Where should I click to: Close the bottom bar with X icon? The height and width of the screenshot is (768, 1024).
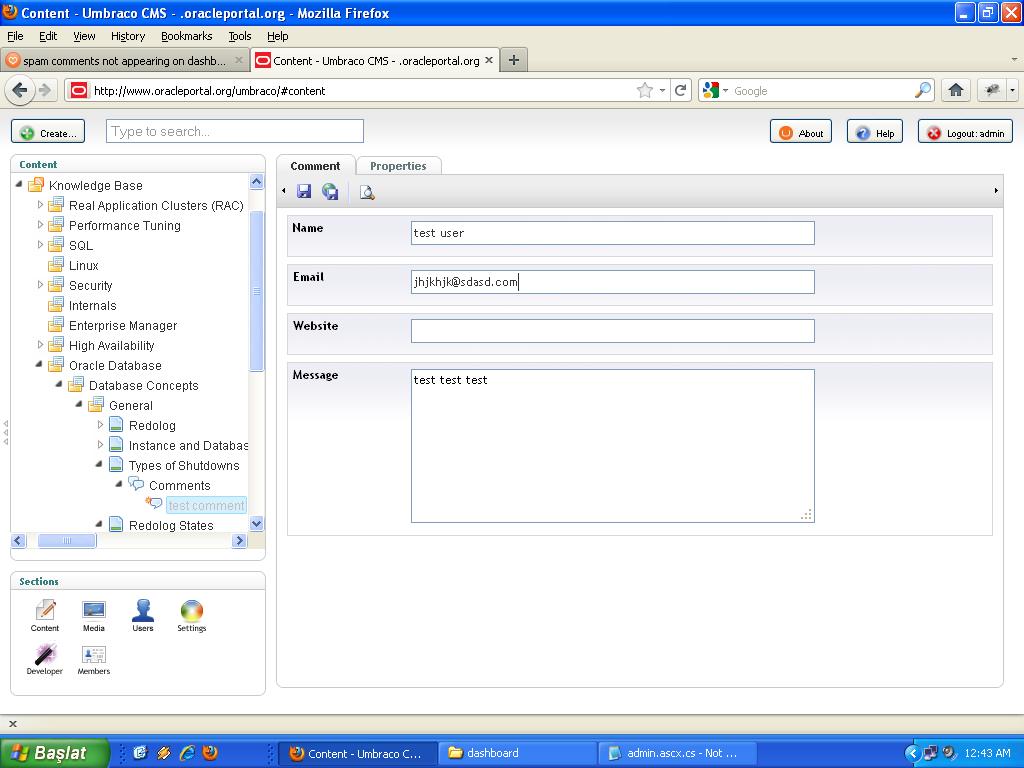point(12,724)
